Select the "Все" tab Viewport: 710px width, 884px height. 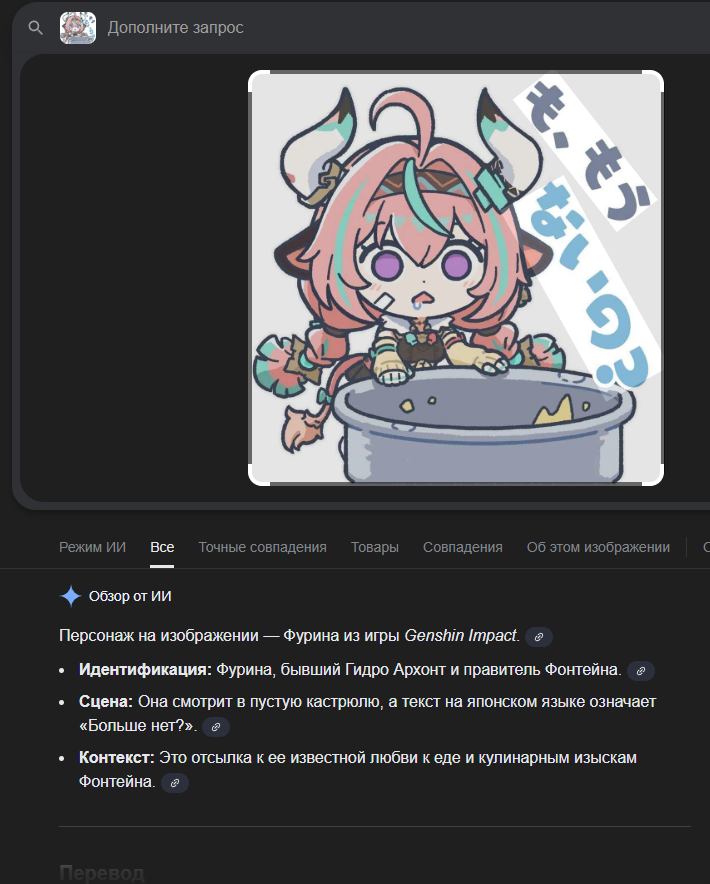tap(162, 547)
